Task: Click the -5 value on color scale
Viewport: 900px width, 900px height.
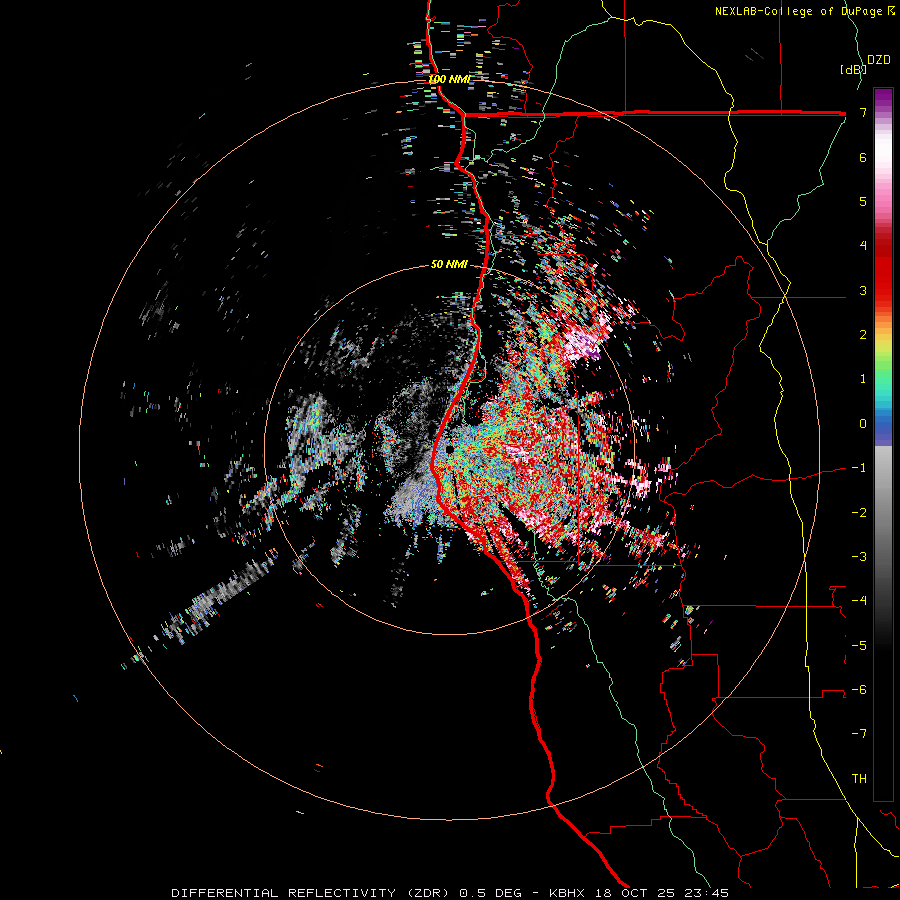Action: tap(859, 646)
